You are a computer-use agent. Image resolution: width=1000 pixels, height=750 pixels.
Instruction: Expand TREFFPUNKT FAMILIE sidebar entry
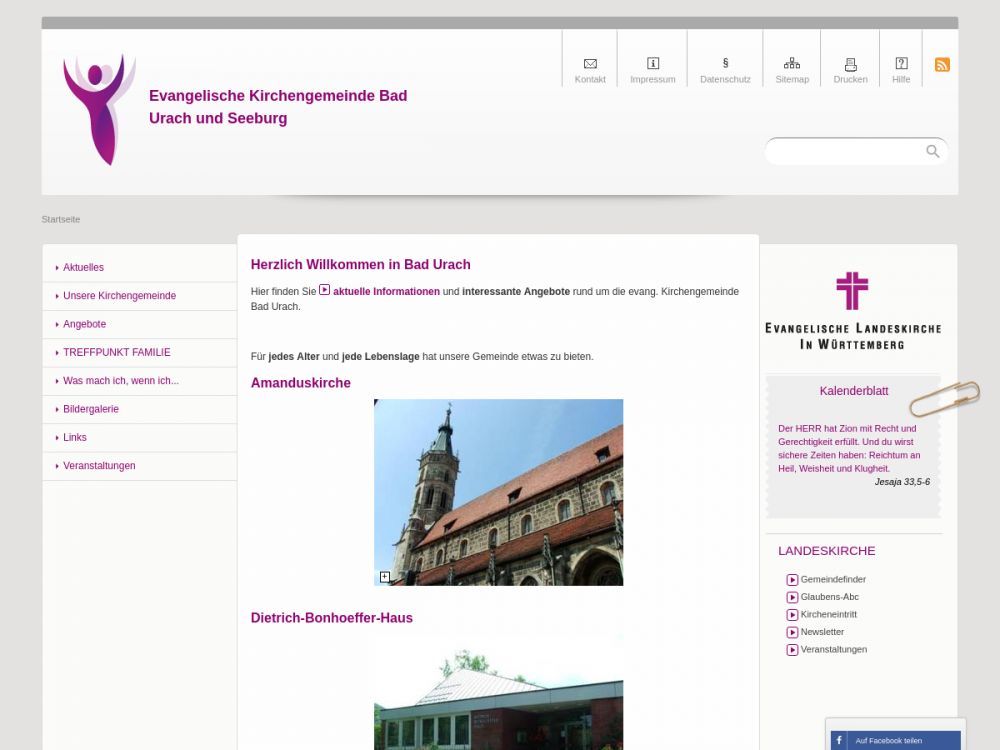116,353
